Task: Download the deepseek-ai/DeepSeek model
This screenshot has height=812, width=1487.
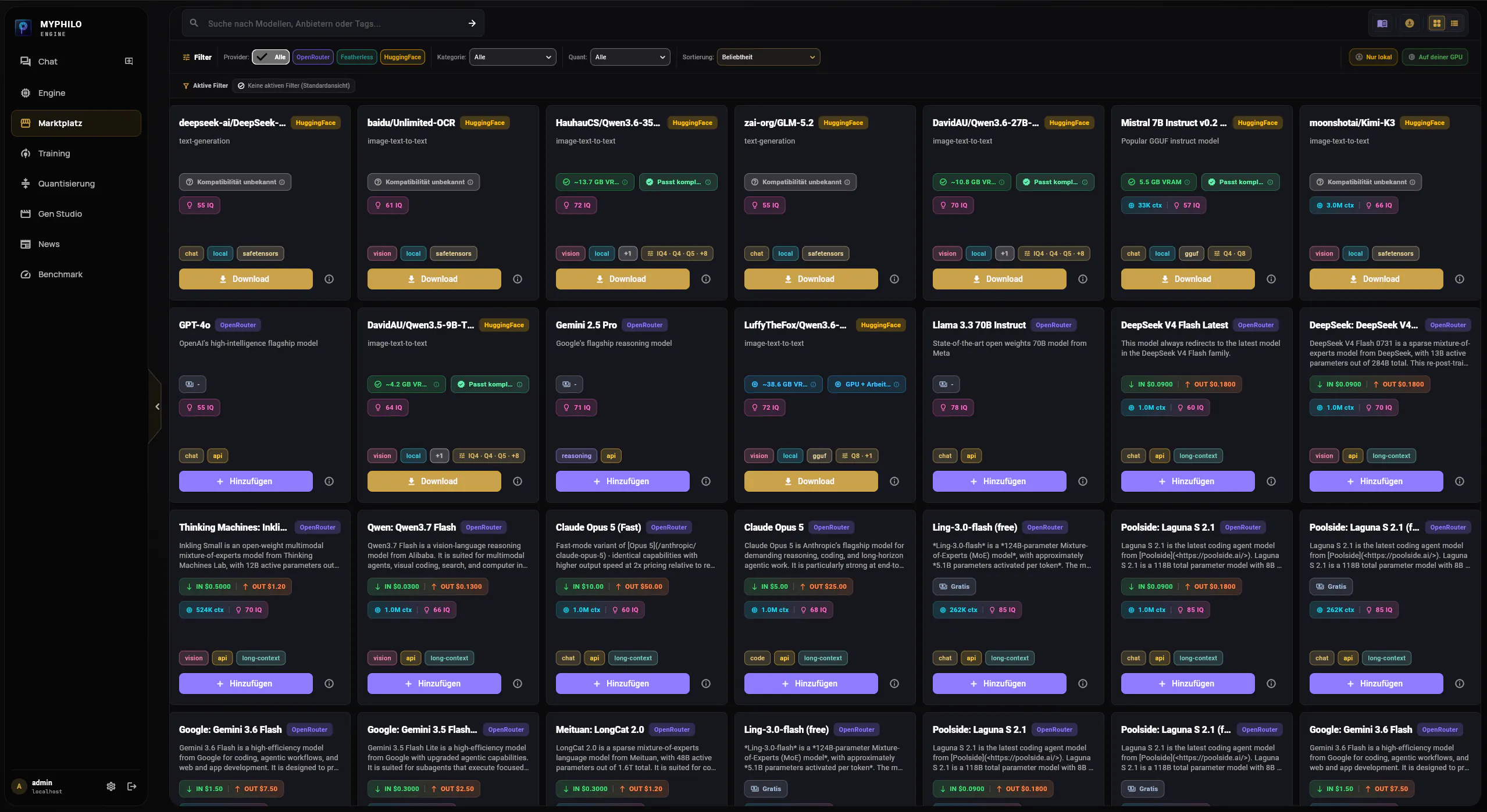Action: [245, 279]
